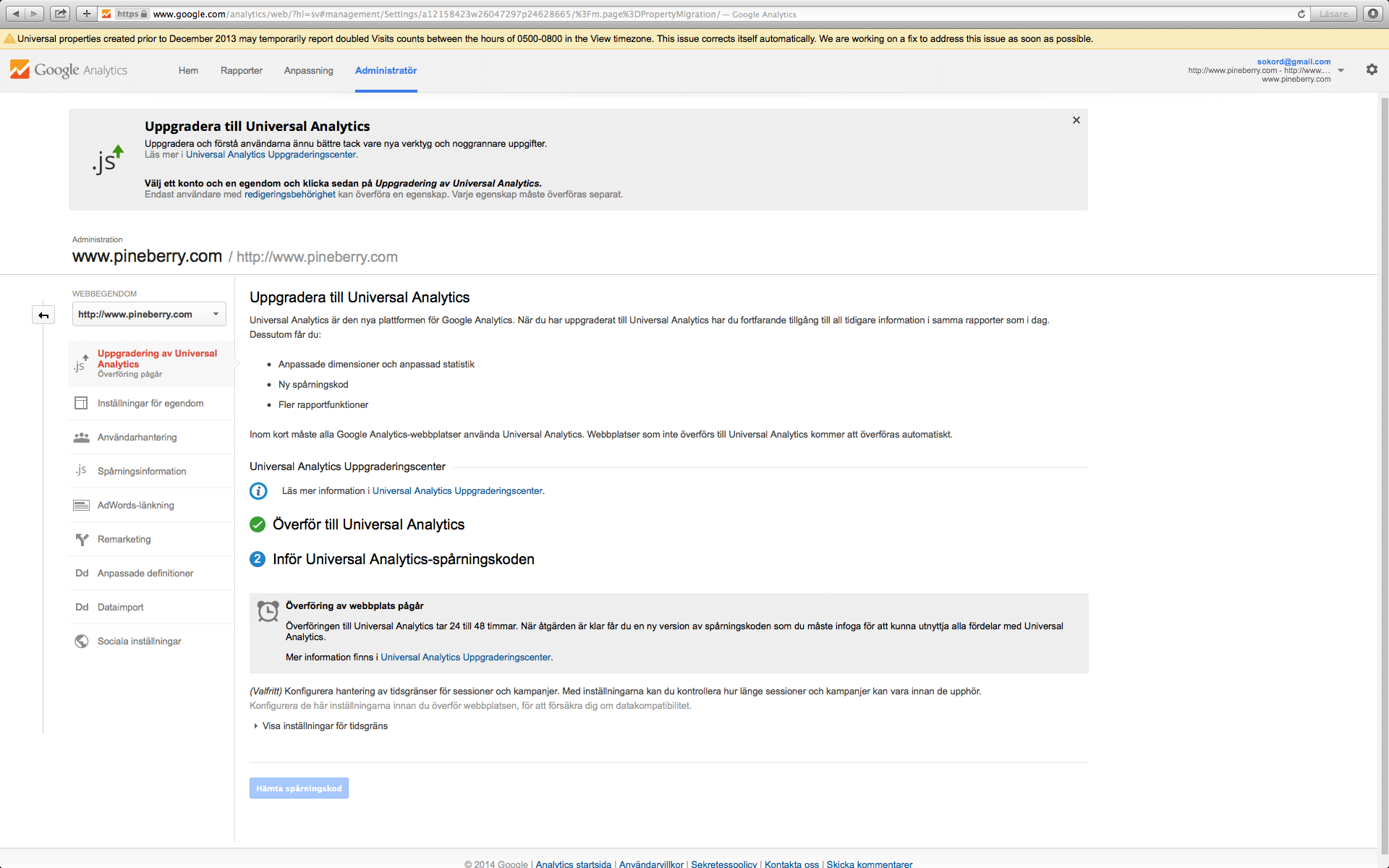Screen dimensions: 1389x868
Task: Click the Google Analytics logo
Action: click(x=69, y=70)
